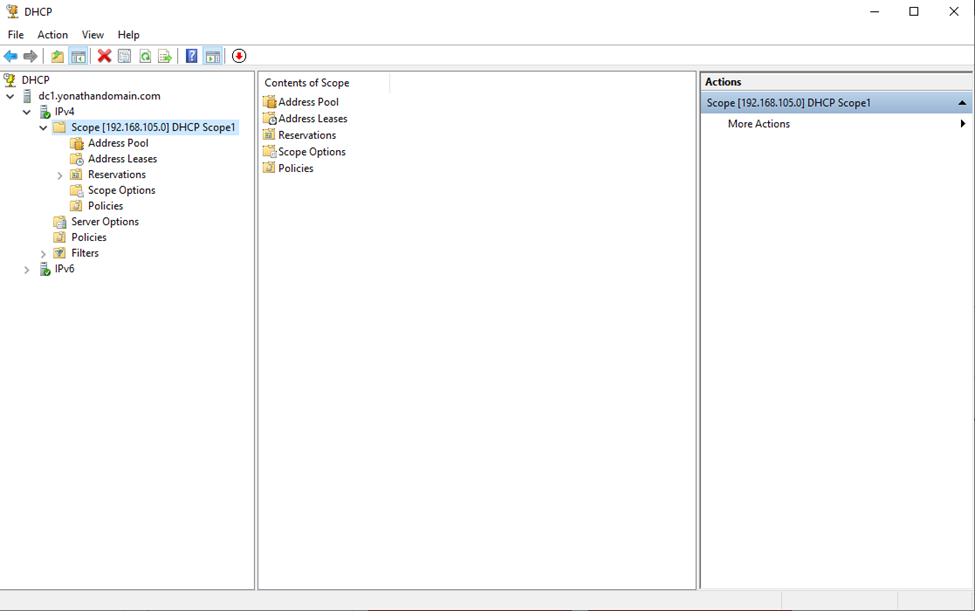The width and height of the screenshot is (975, 611).
Task: Select the dc1.yonathandomain.com server node
Action: (99, 96)
